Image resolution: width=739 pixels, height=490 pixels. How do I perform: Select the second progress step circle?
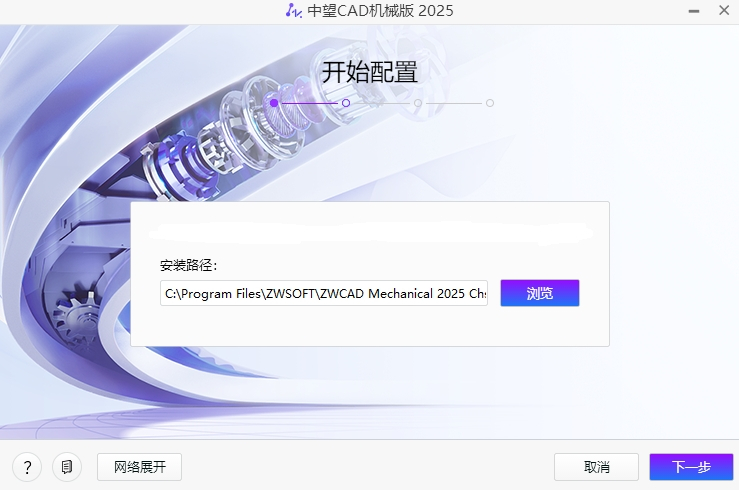(346, 102)
